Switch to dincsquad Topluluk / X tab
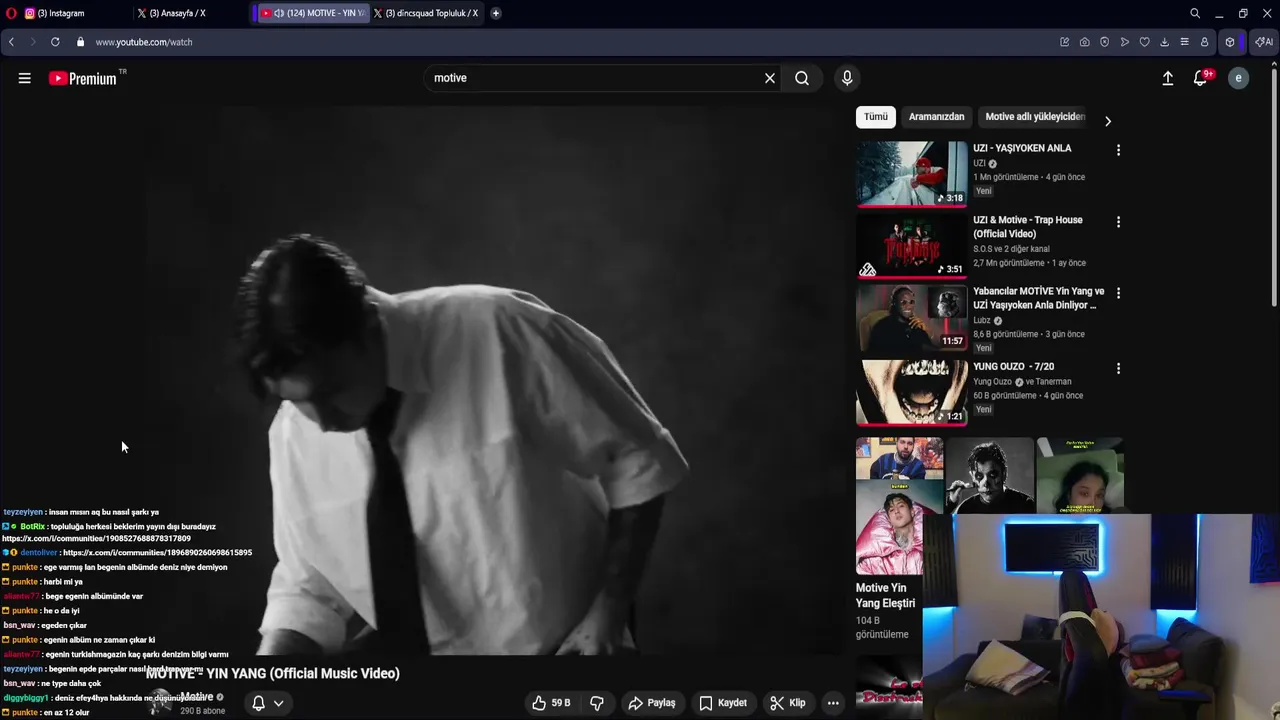This screenshot has width=1280, height=720. [x=427, y=13]
